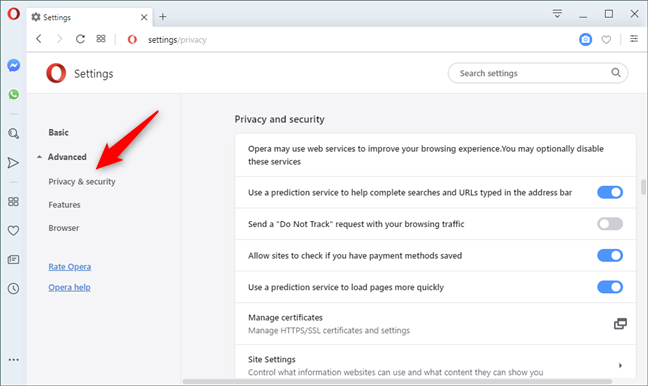This screenshot has height=386, width=648.
Task: Open Site Settings row
Action: [x=435, y=362]
